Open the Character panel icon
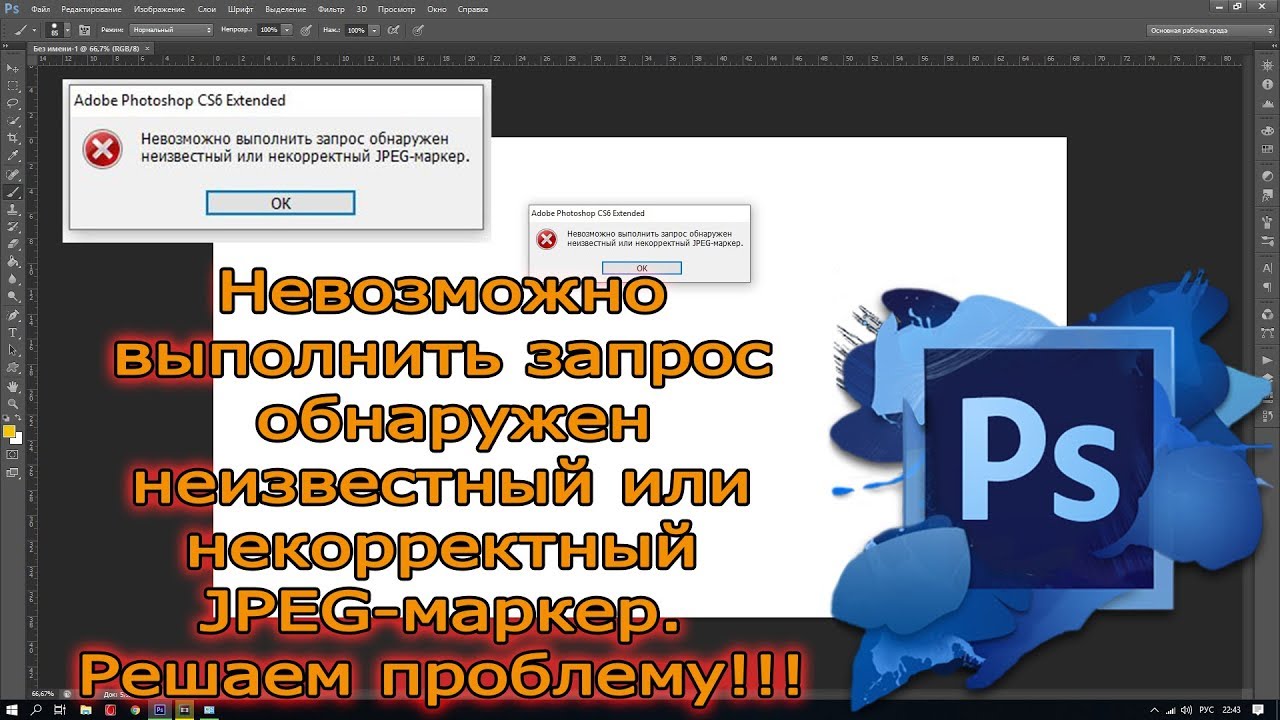1280x720 pixels. click(x=1268, y=268)
